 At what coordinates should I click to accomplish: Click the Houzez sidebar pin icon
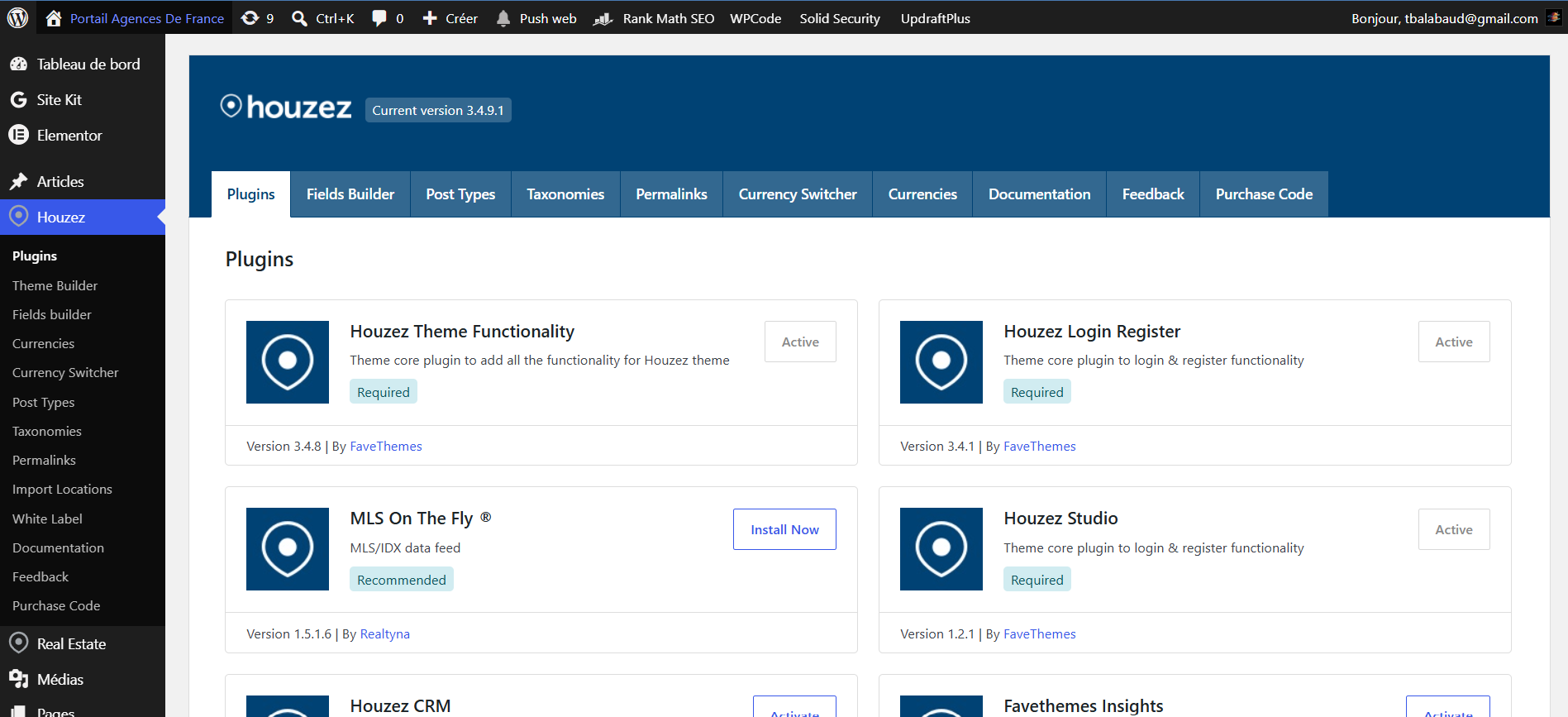click(x=18, y=216)
